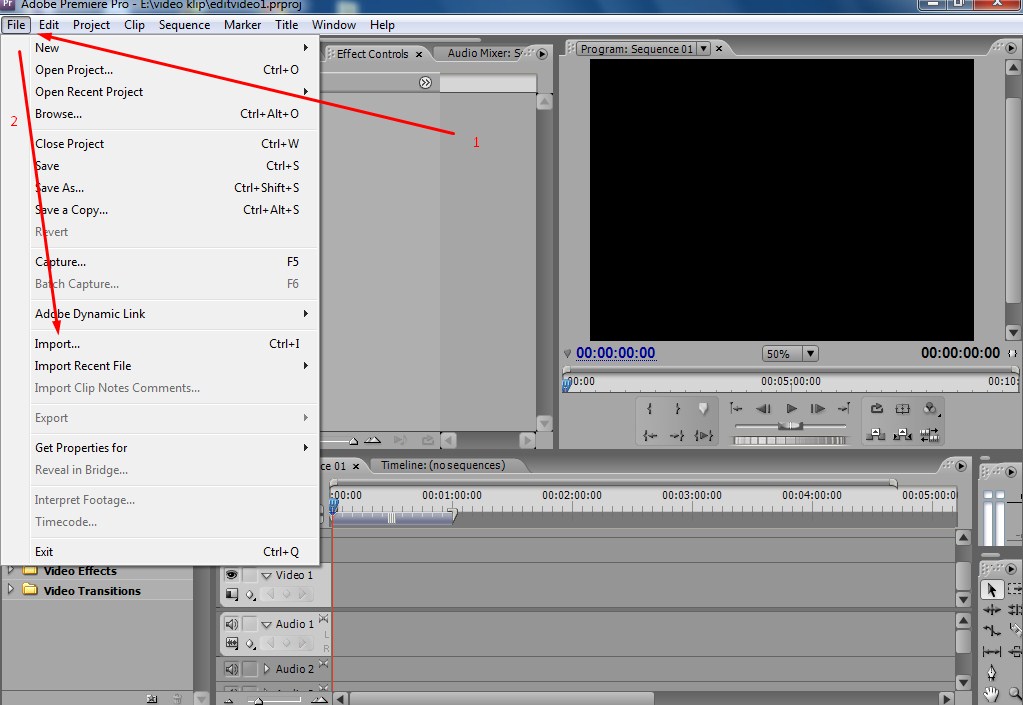The image size is (1023, 705).
Task: Click the Lift button
Action: [876, 435]
